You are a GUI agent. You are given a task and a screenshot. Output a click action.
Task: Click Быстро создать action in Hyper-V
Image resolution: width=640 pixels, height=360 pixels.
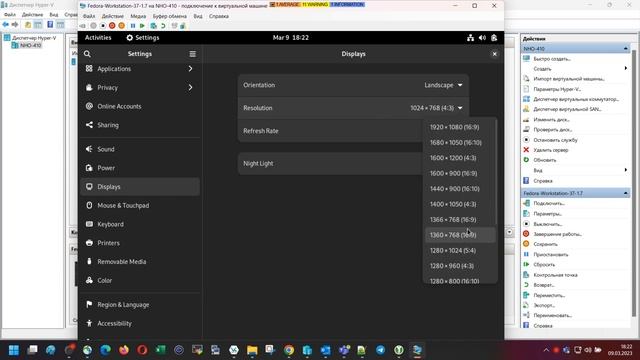(x=552, y=59)
